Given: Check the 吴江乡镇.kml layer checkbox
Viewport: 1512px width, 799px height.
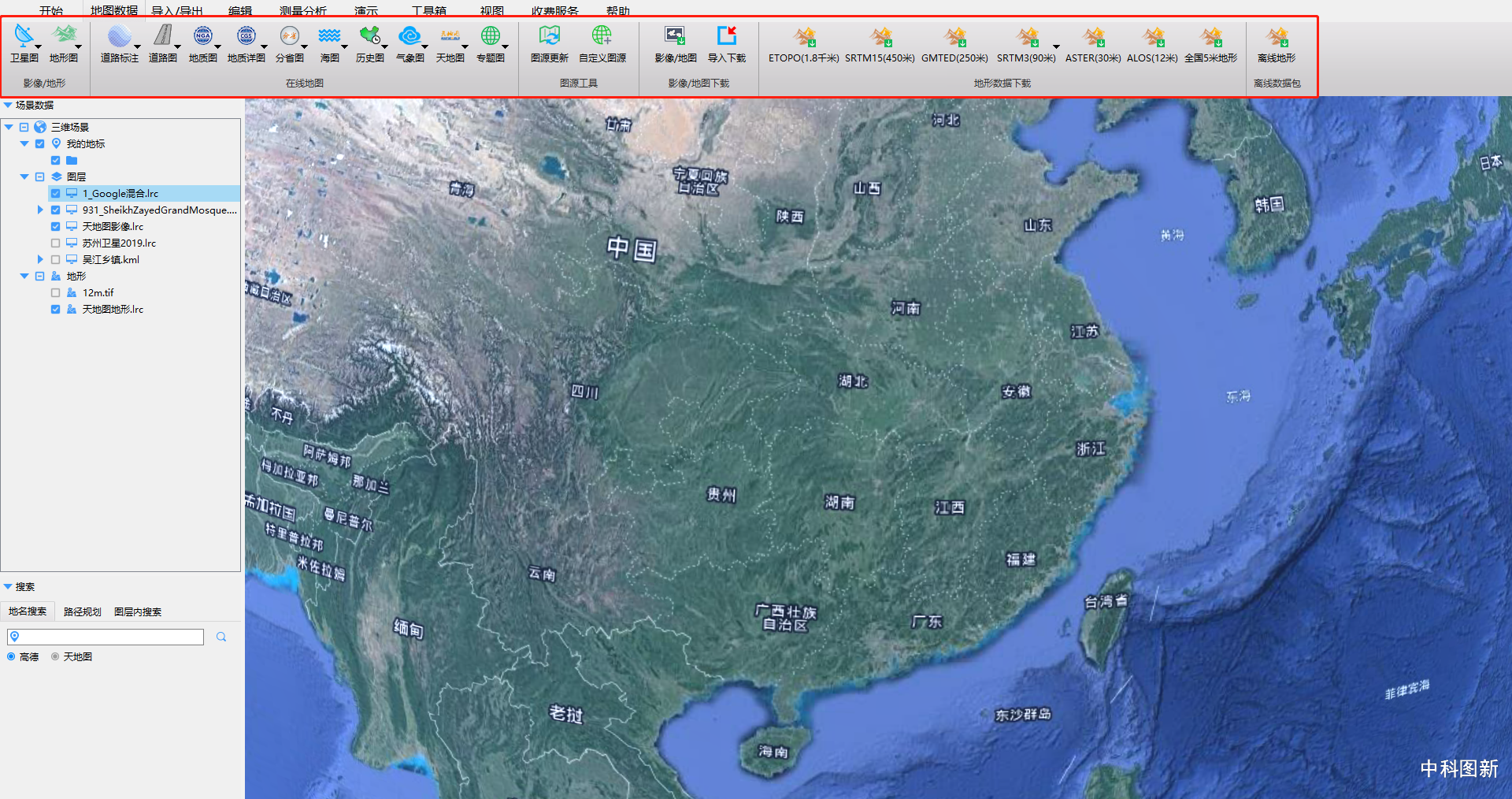Looking at the screenshot, I should tap(55, 259).
